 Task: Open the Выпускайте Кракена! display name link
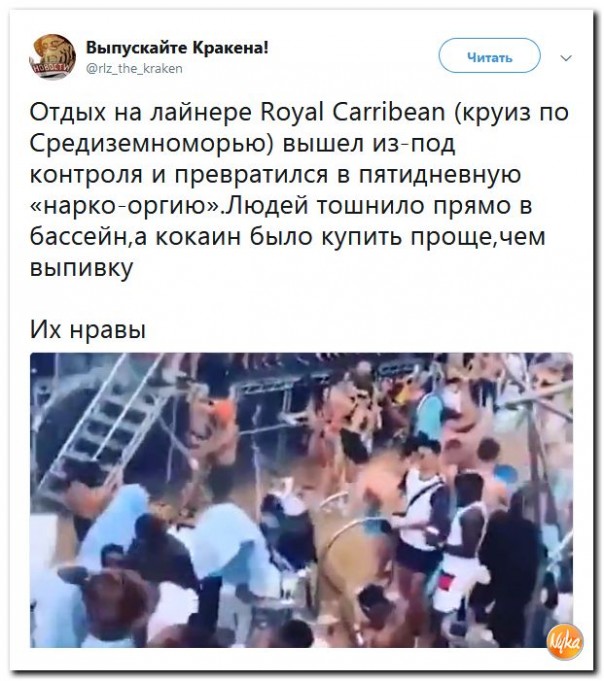pyautogui.click(x=177, y=47)
